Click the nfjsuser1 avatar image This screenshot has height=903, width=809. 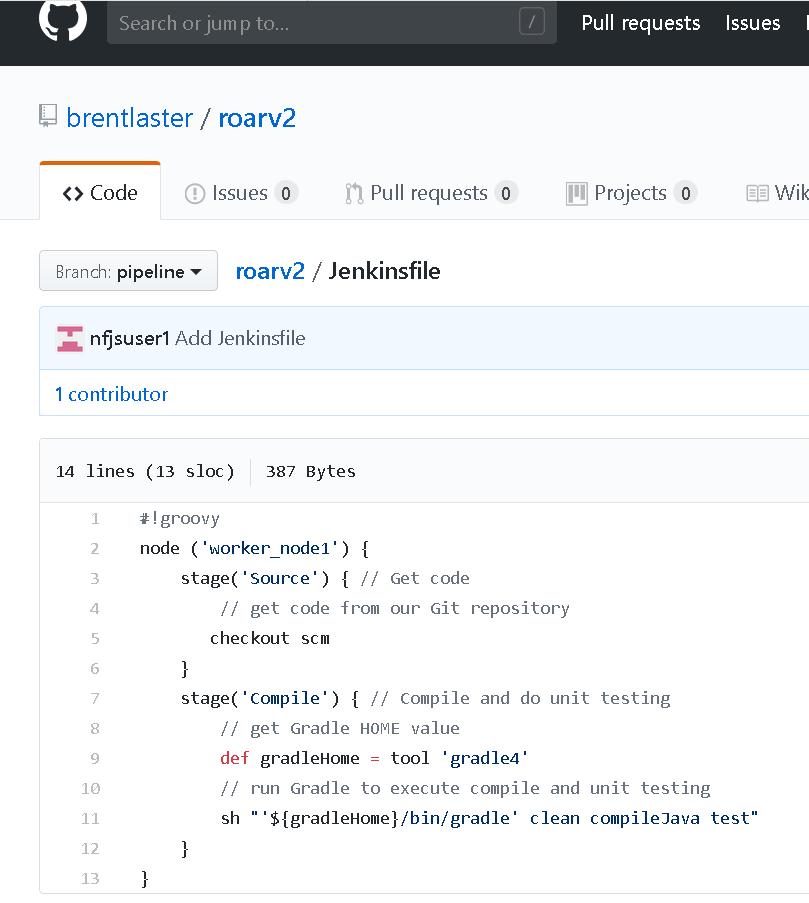click(x=70, y=339)
